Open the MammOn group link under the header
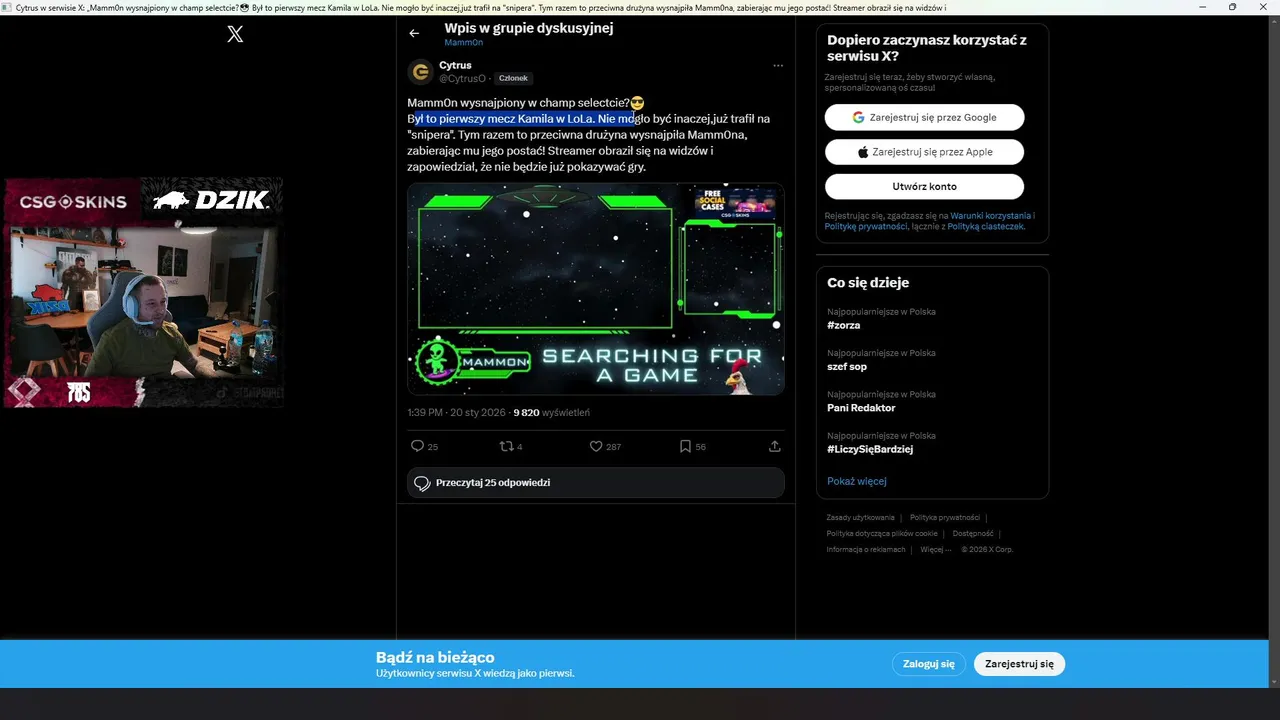This screenshot has height=720, width=1280. click(x=464, y=43)
